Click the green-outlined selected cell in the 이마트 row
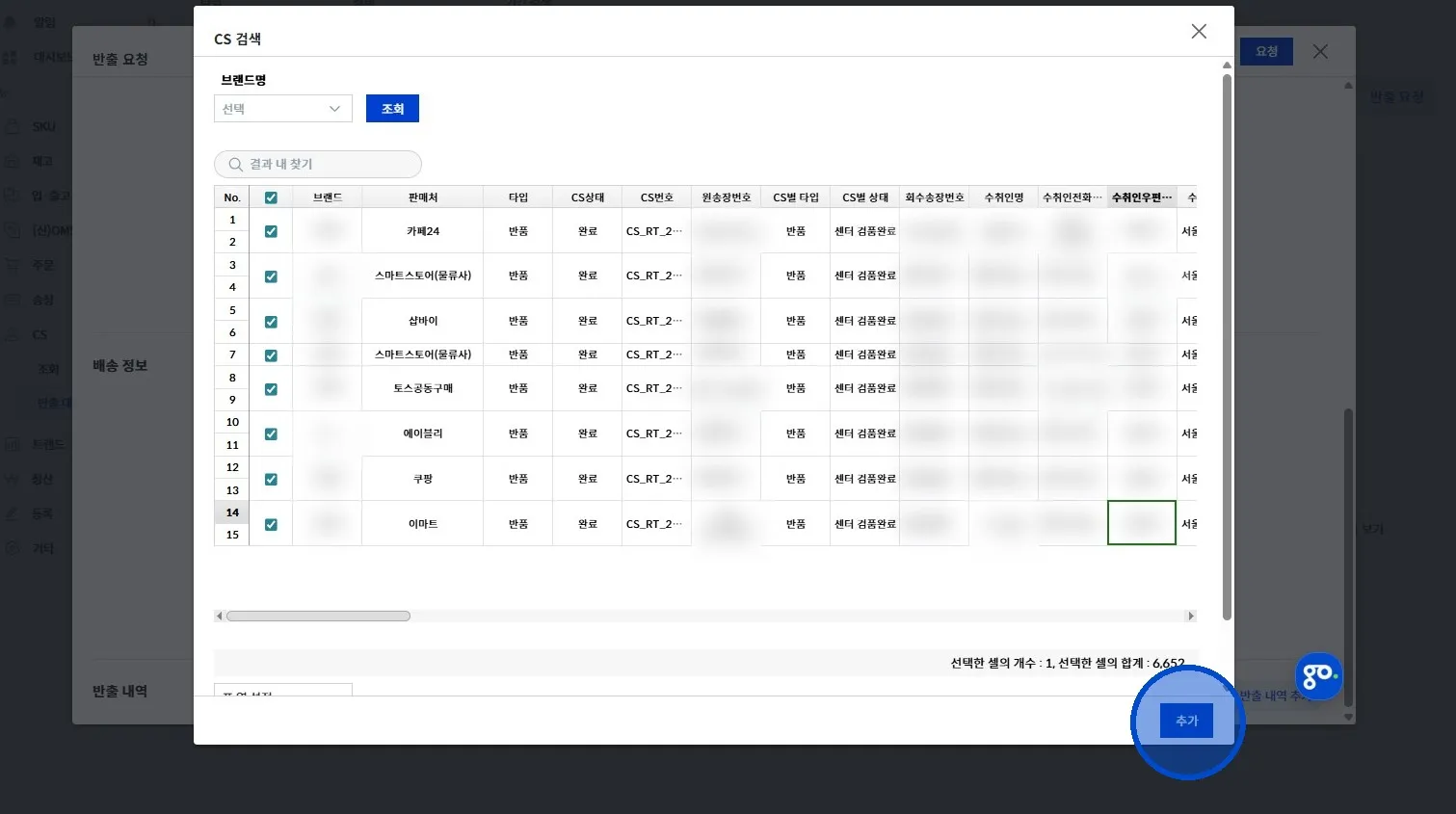 tap(1142, 523)
